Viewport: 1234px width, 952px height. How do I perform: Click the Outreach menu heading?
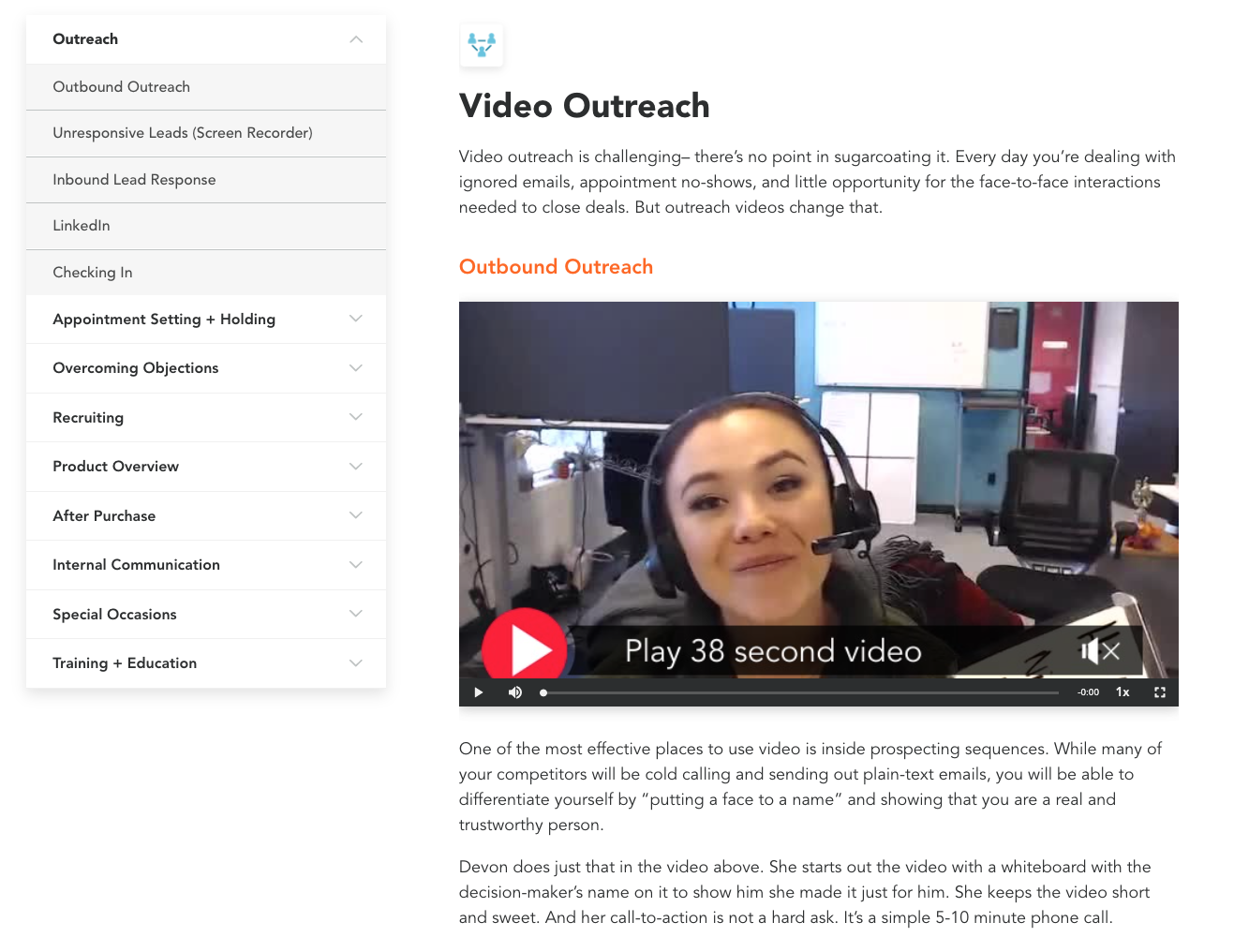click(x=85, y=39)
